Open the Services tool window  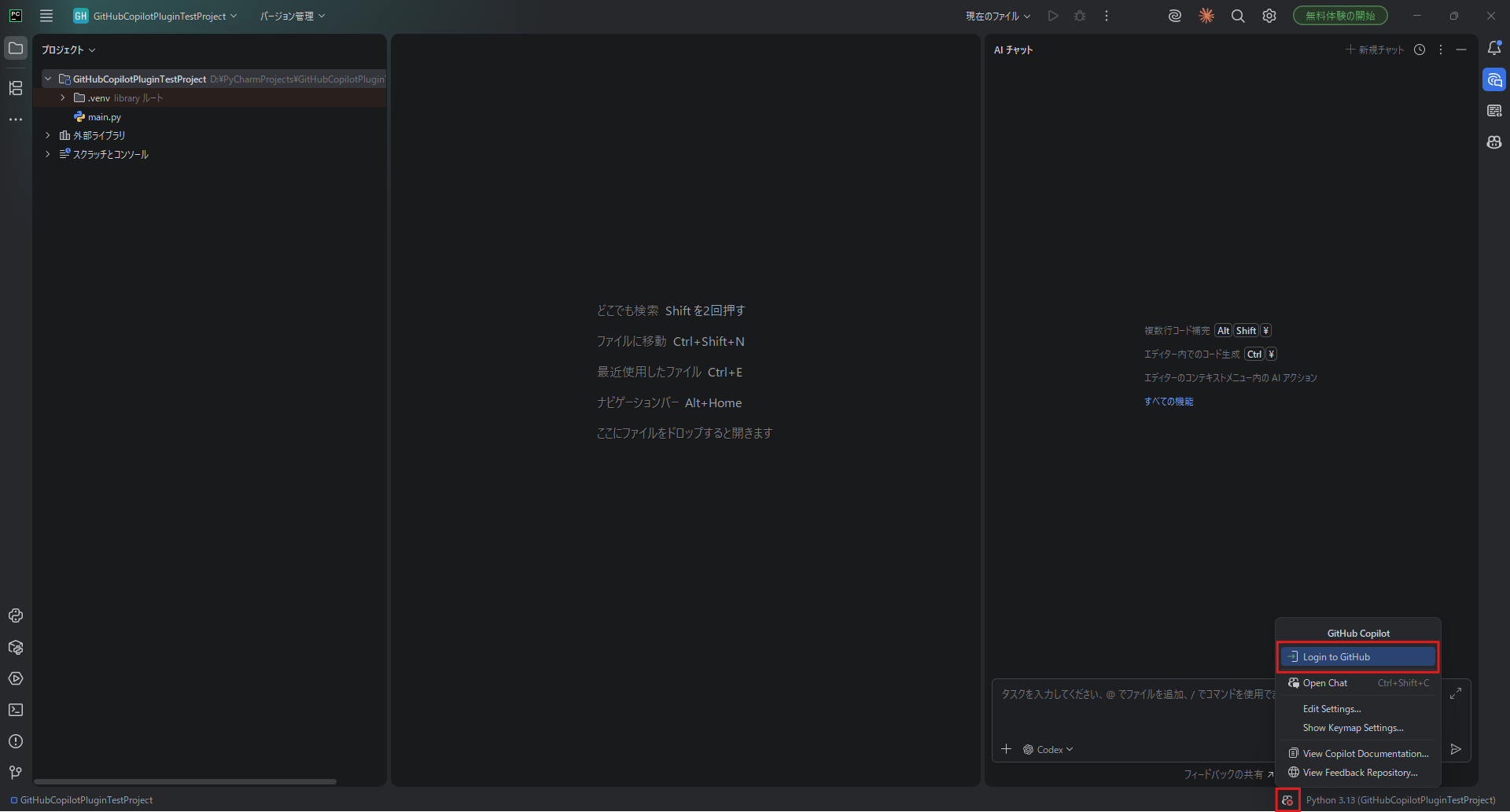tap(16, 678)
